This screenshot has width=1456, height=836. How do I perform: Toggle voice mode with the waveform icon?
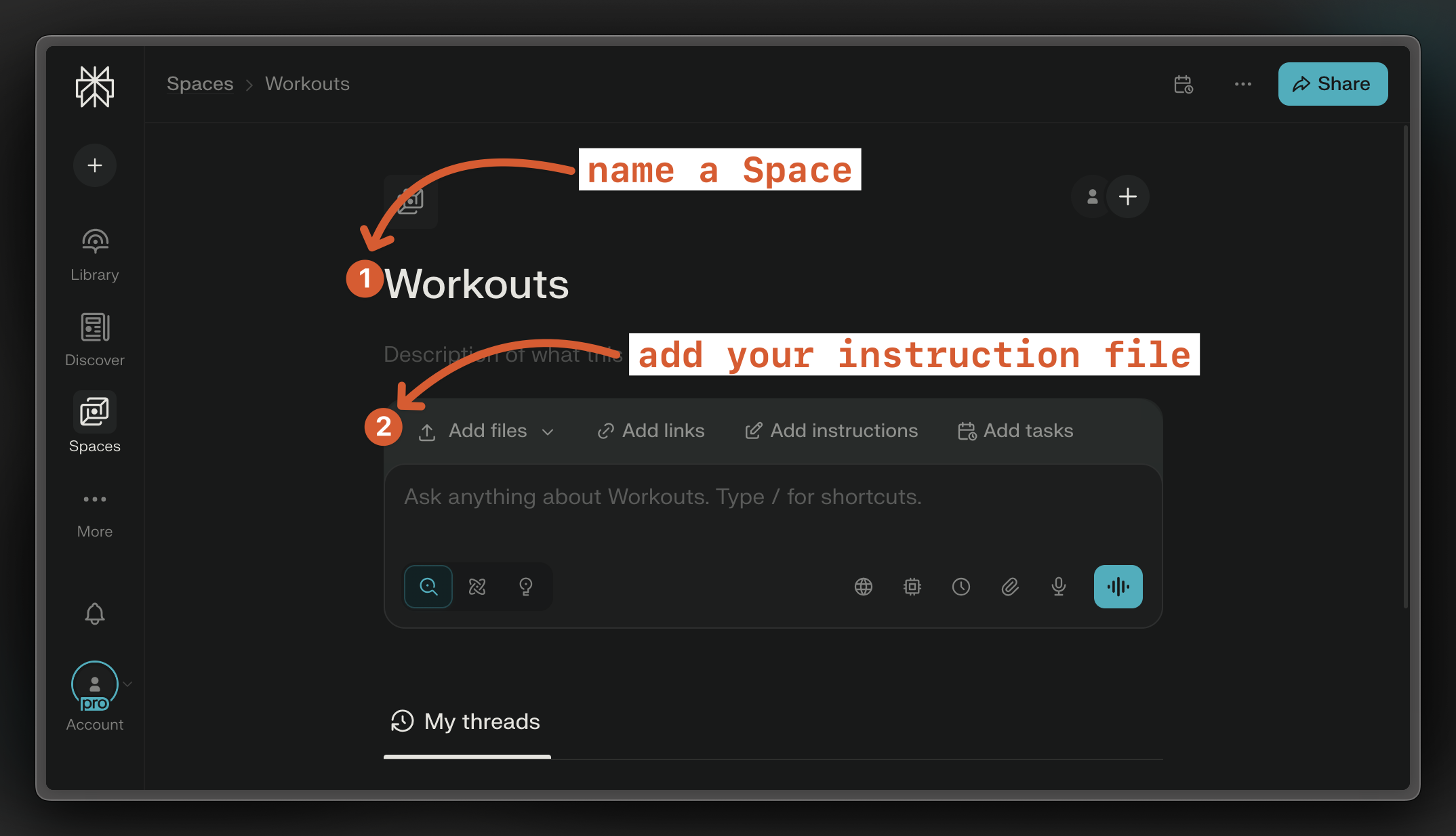coord(1118,587)
